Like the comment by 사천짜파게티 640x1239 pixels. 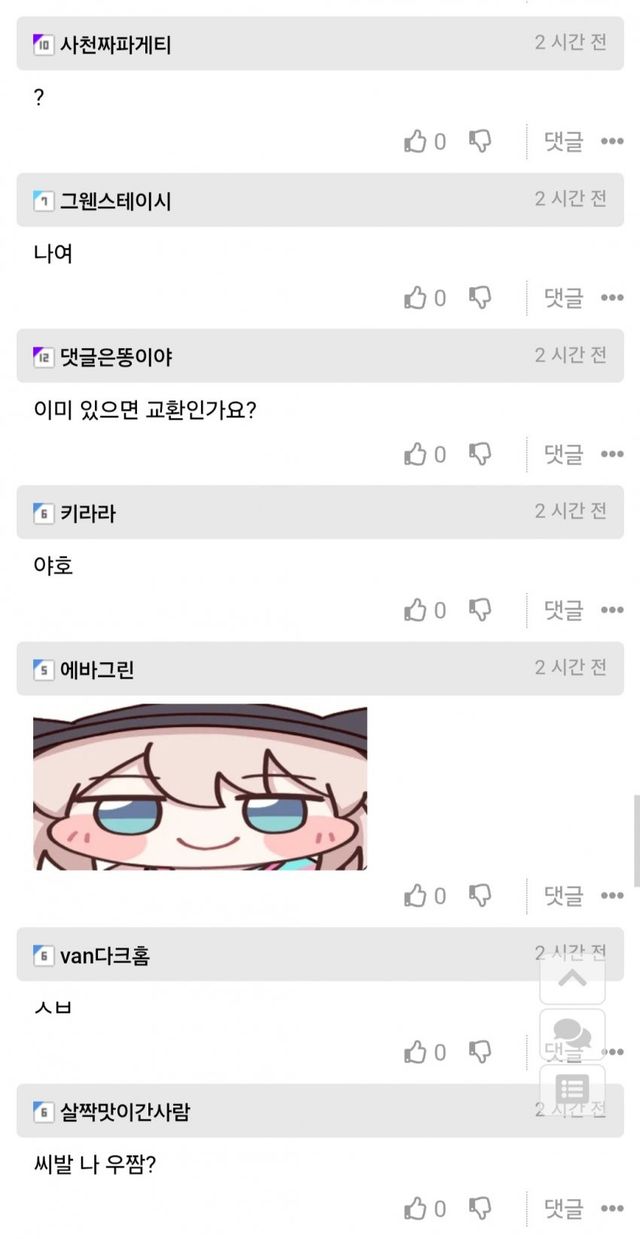[415, 141]
